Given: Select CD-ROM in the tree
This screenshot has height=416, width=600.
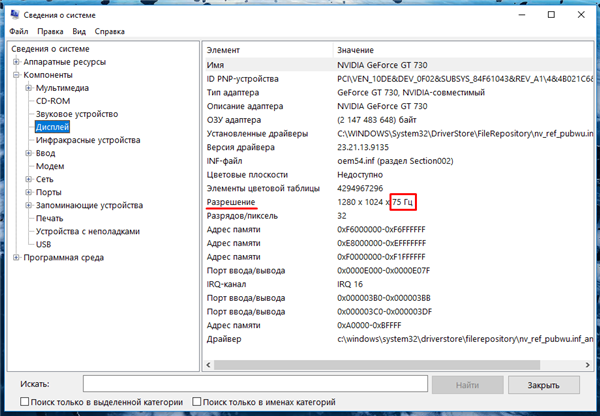Looking at the screenshot, I should pos(53,101).
